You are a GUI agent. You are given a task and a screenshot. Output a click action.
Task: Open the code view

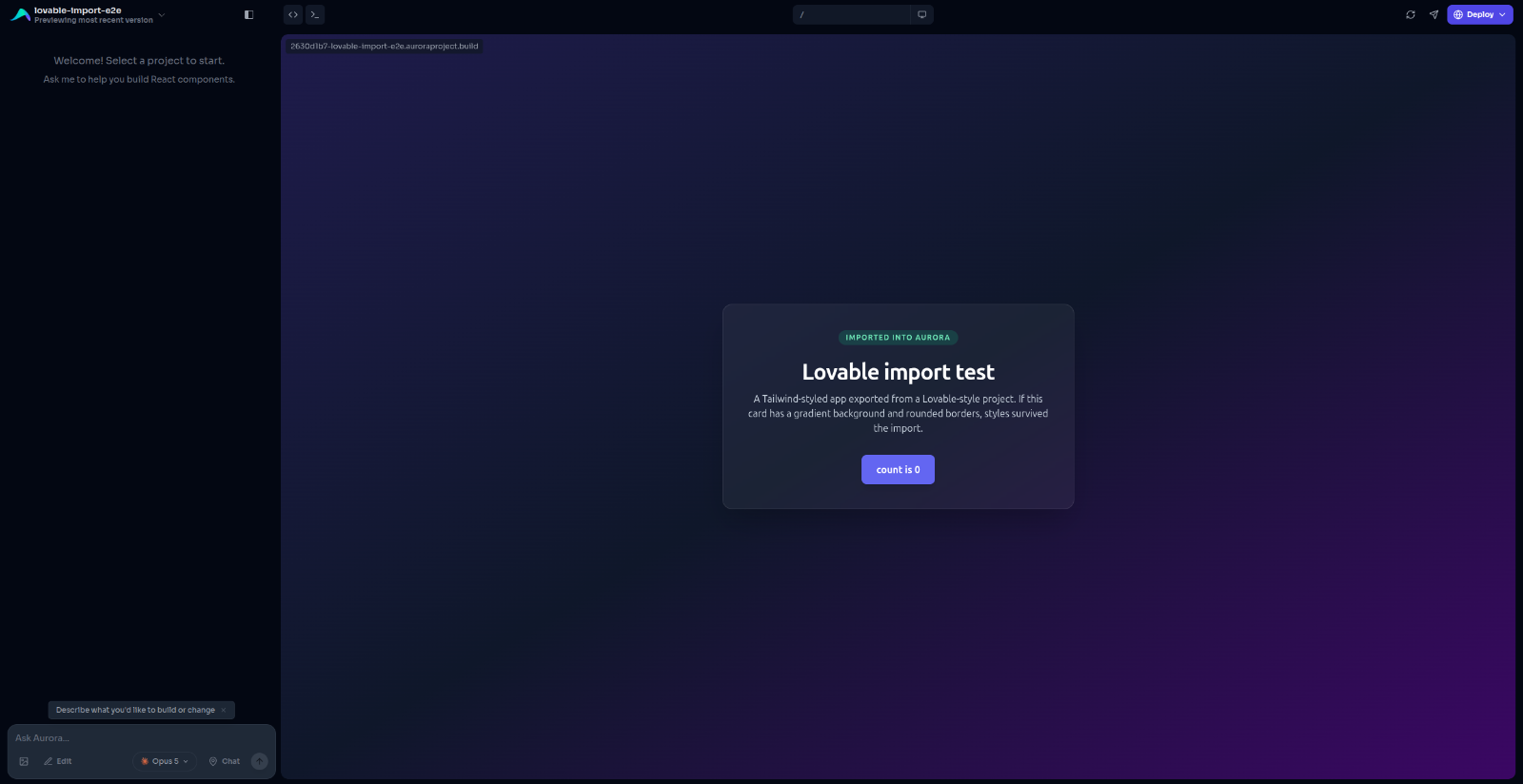(x=293, y=14)
